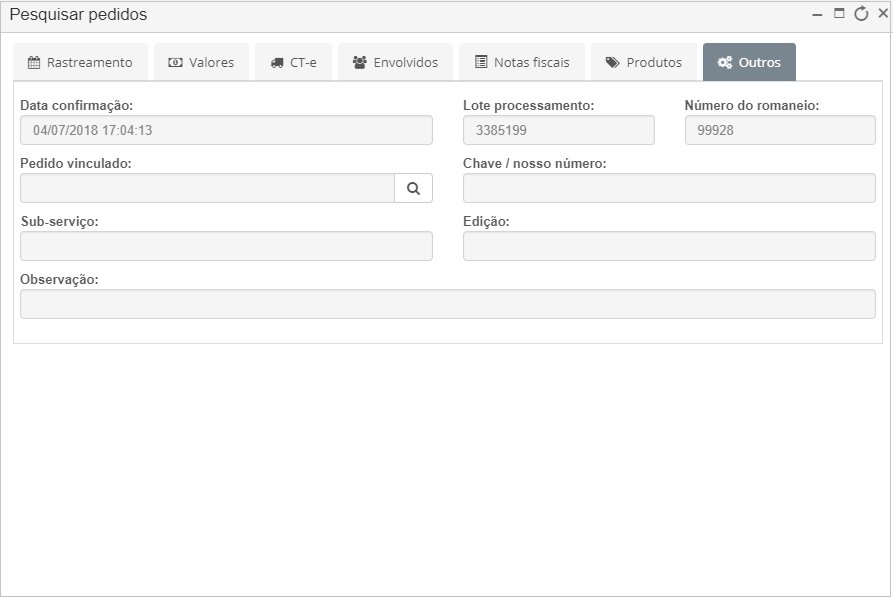Maximize the Pesquisar pedidos window
This screenshot has height=598, width=893.
point(839,14)
